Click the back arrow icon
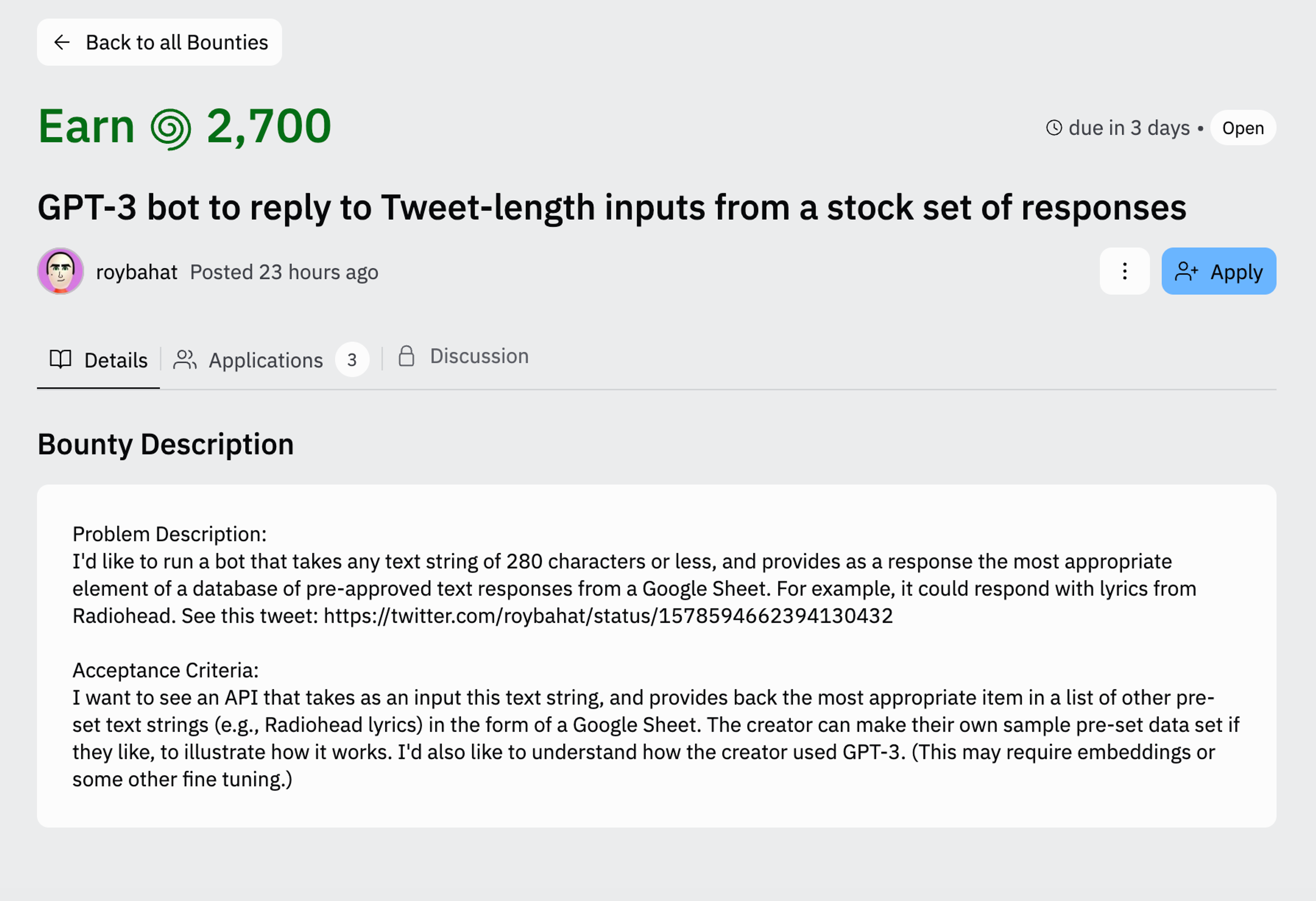 (x=62, y=42)
